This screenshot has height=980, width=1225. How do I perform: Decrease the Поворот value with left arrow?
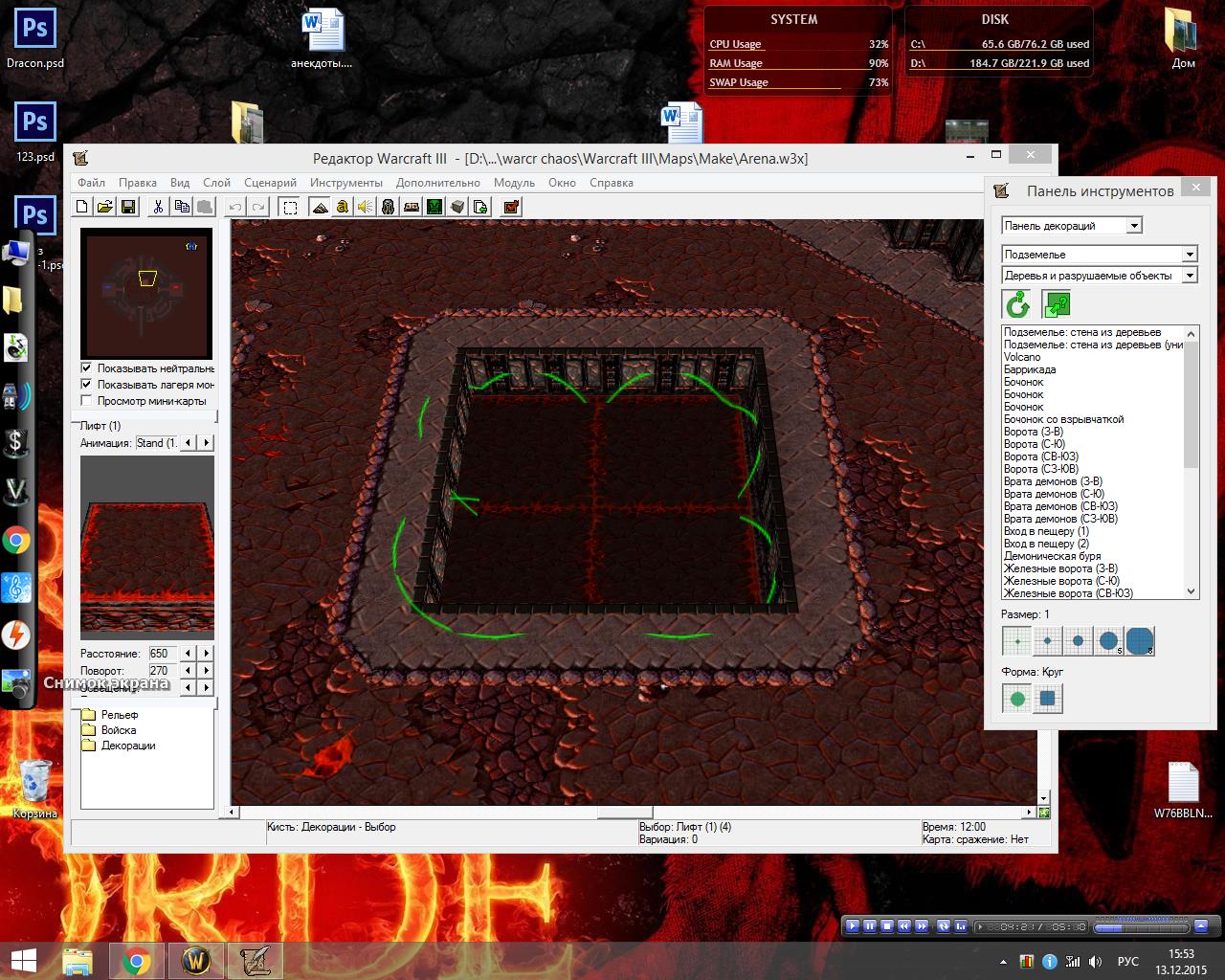pos(189,671)
